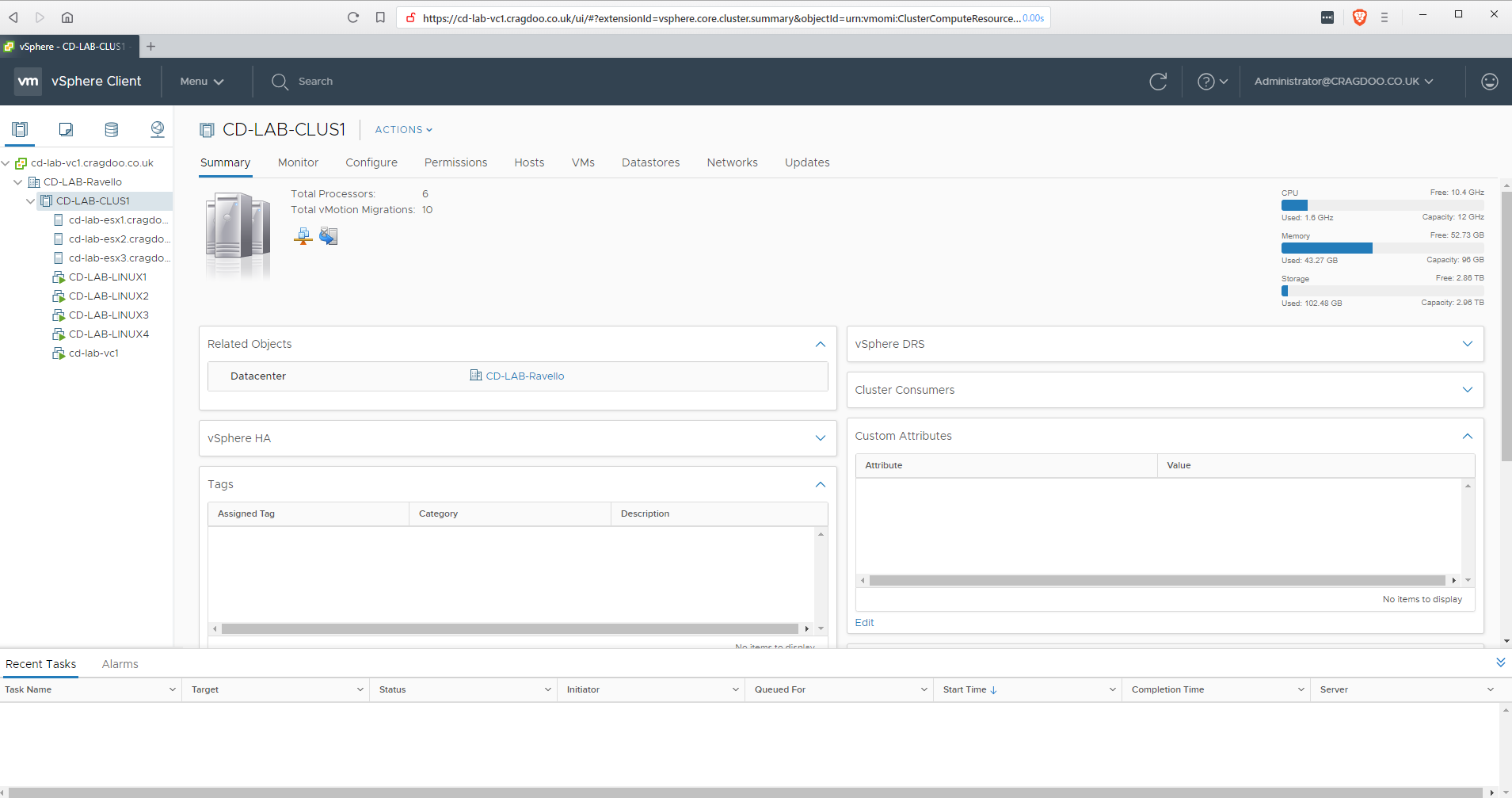Expand the Cluster Consumers panel
Viewport: 1512px width, 798px height.
click(1468, 390)
